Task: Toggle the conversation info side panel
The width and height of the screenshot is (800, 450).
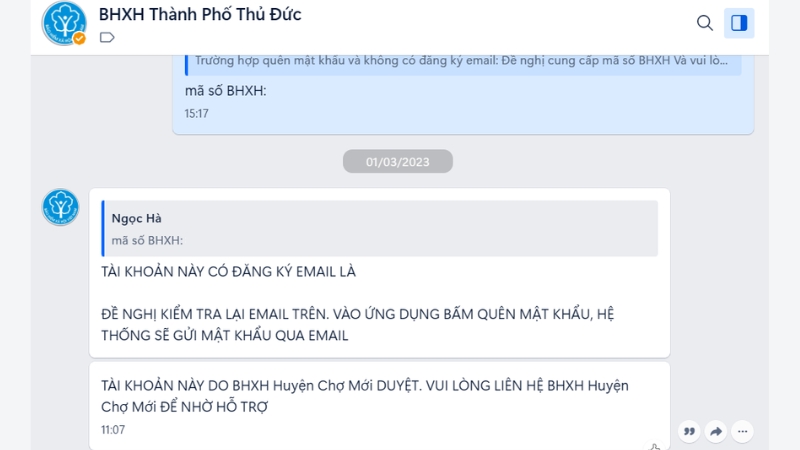Action: point(739,23)
